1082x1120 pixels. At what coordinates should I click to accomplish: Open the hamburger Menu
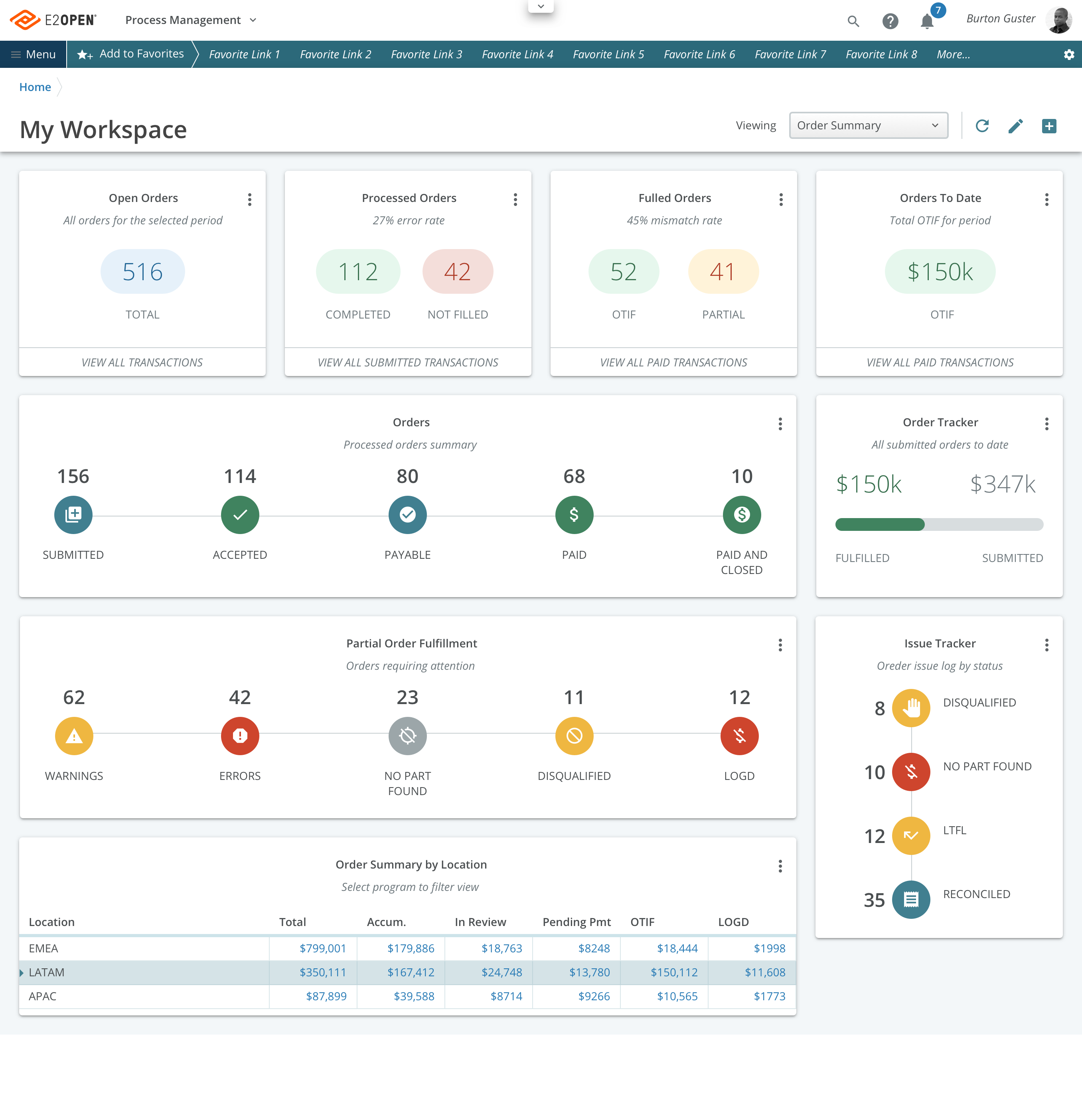(33, 55)
